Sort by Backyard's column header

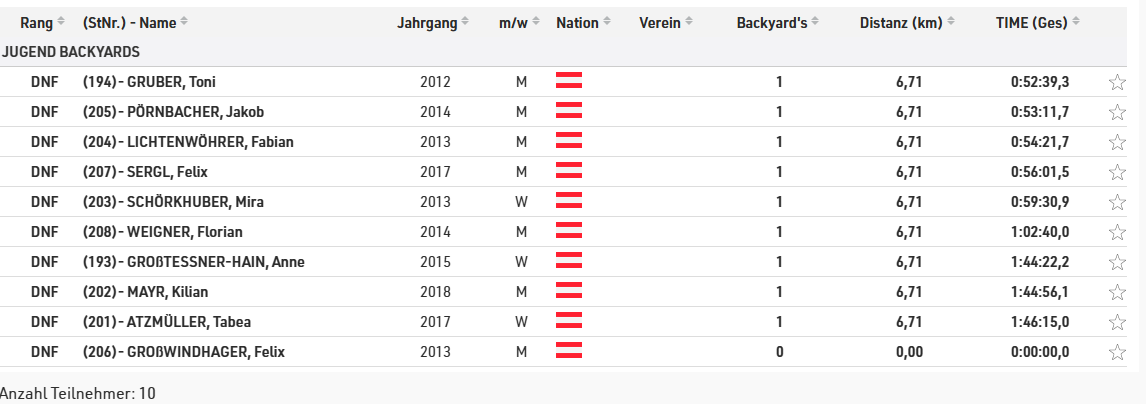pos(778,23)
